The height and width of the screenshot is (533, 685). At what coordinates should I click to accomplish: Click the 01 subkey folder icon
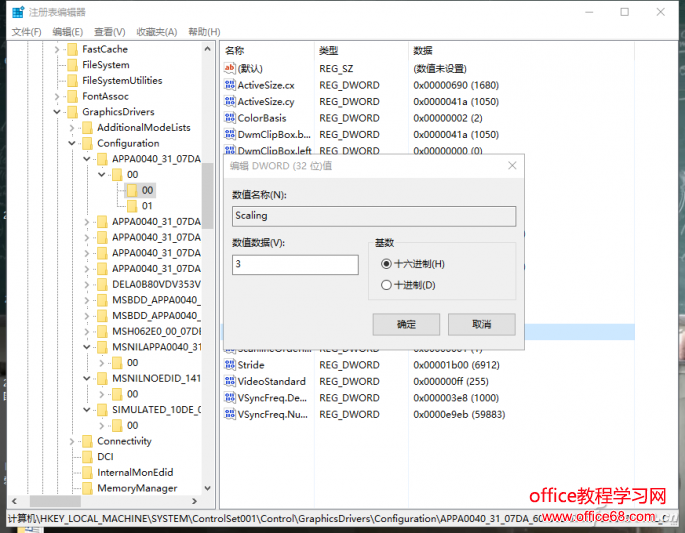point(132,206)
